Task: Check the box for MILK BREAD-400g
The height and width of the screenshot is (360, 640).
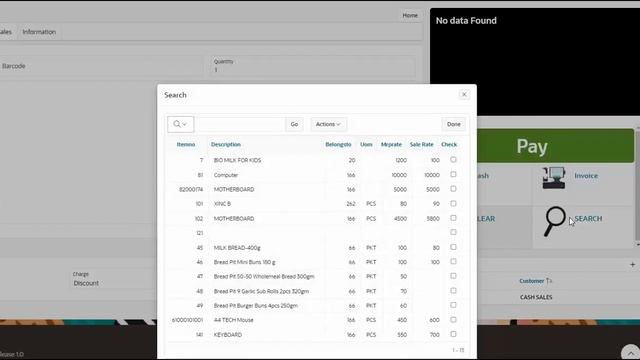Action: [x=453, y=247]
